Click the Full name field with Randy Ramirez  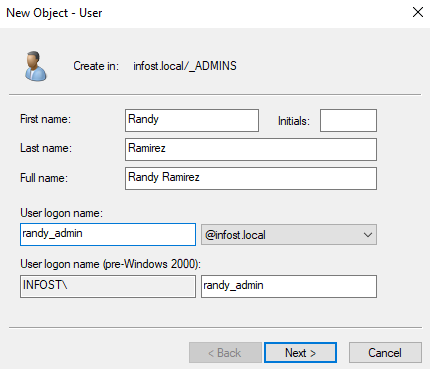251,178
